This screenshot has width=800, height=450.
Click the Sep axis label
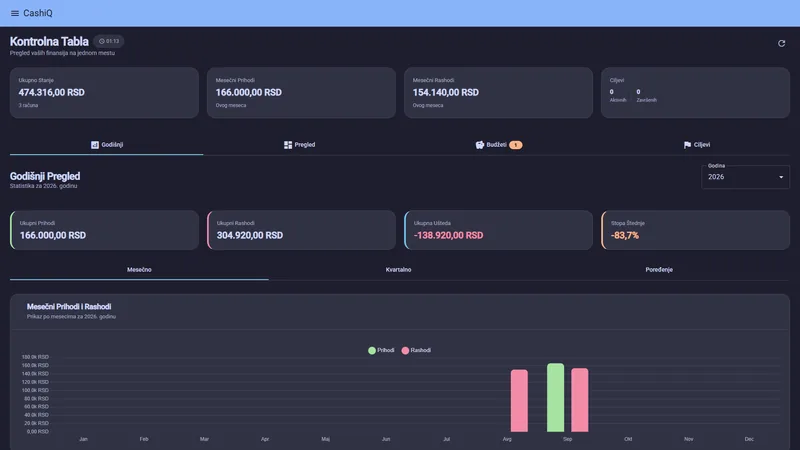pyautogui.click(x=567, y=439)
